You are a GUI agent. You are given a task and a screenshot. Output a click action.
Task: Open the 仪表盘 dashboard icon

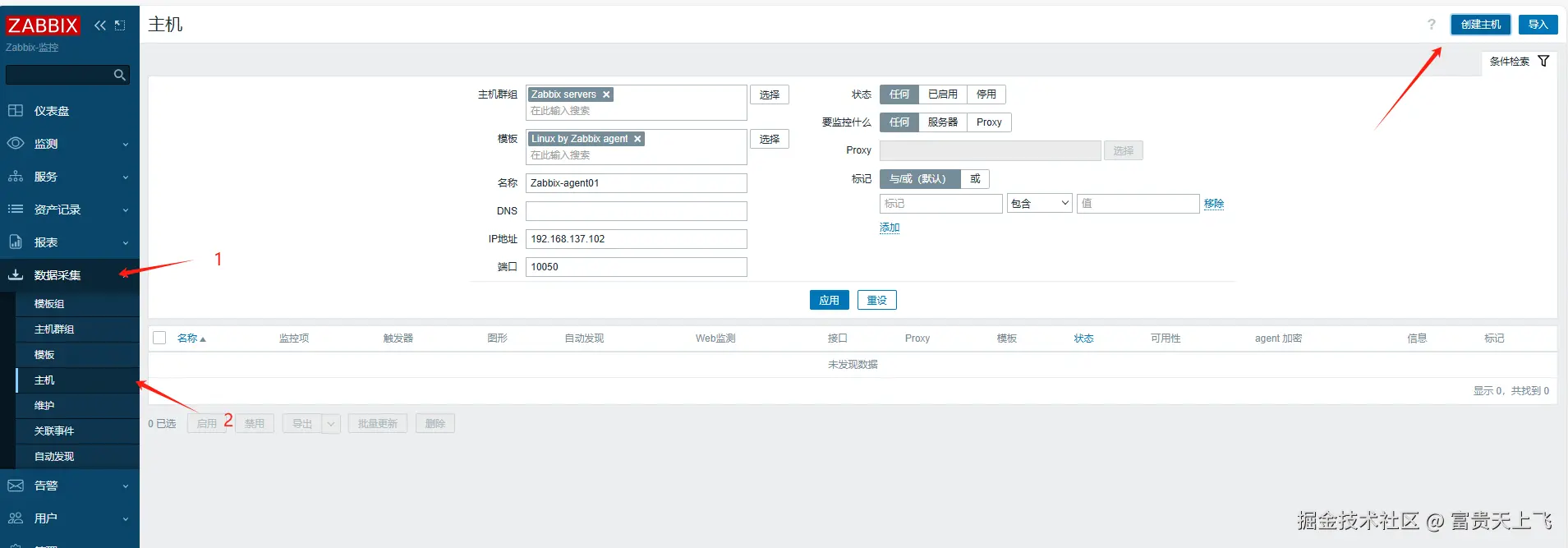tap(16, 111)
